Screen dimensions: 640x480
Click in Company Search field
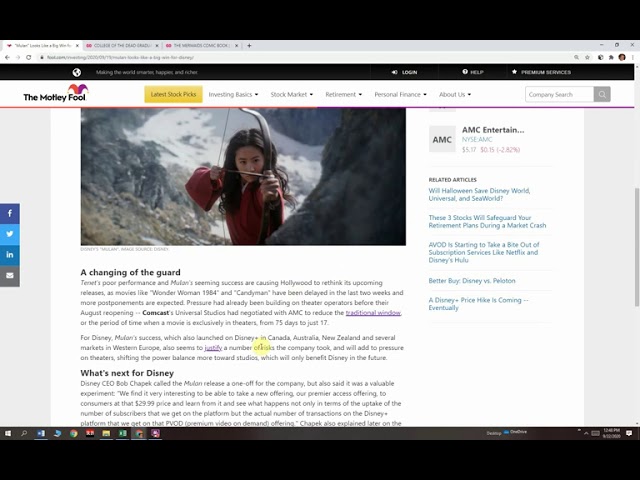[x=558, y=94]
